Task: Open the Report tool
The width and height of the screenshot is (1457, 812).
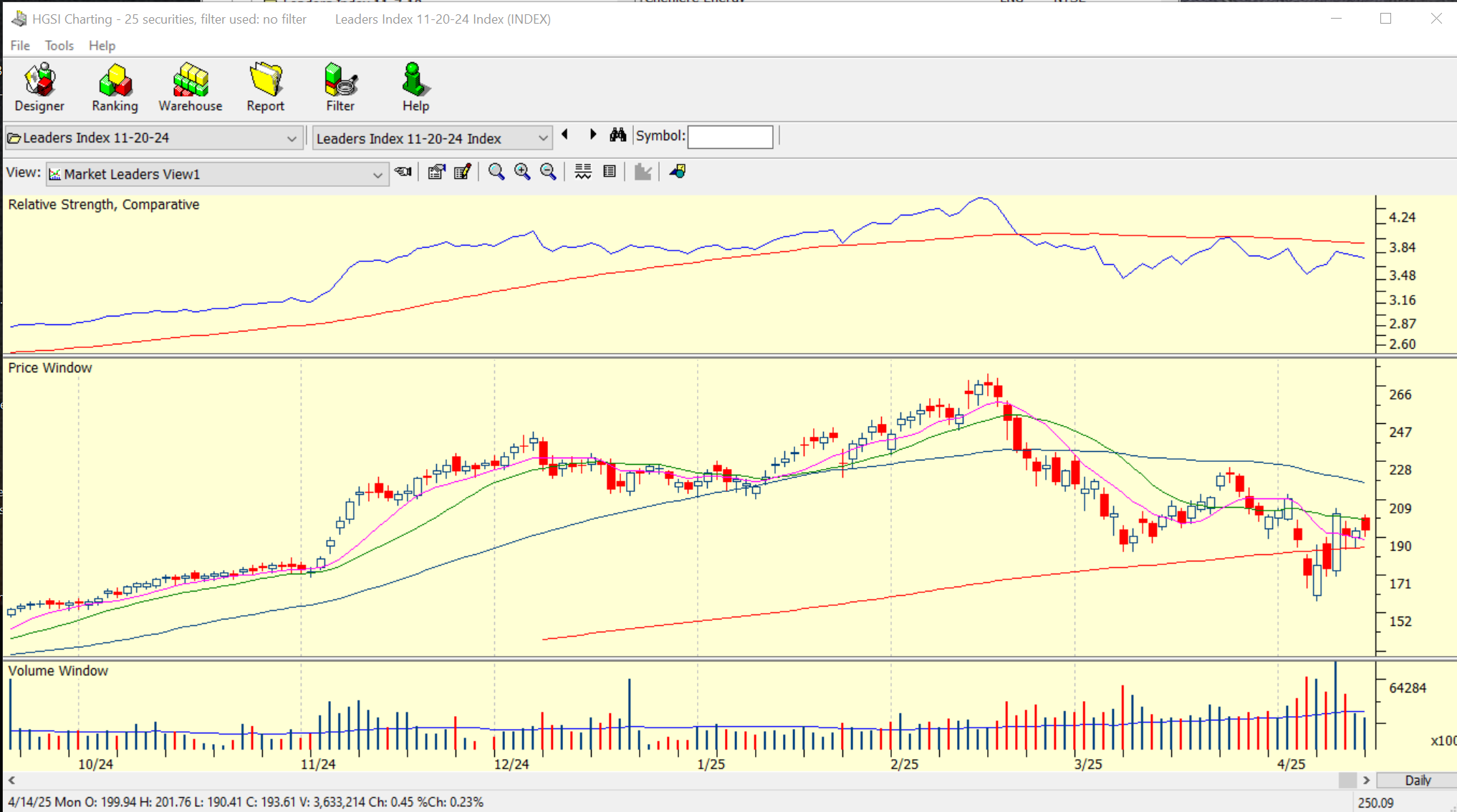Action: 266,87
